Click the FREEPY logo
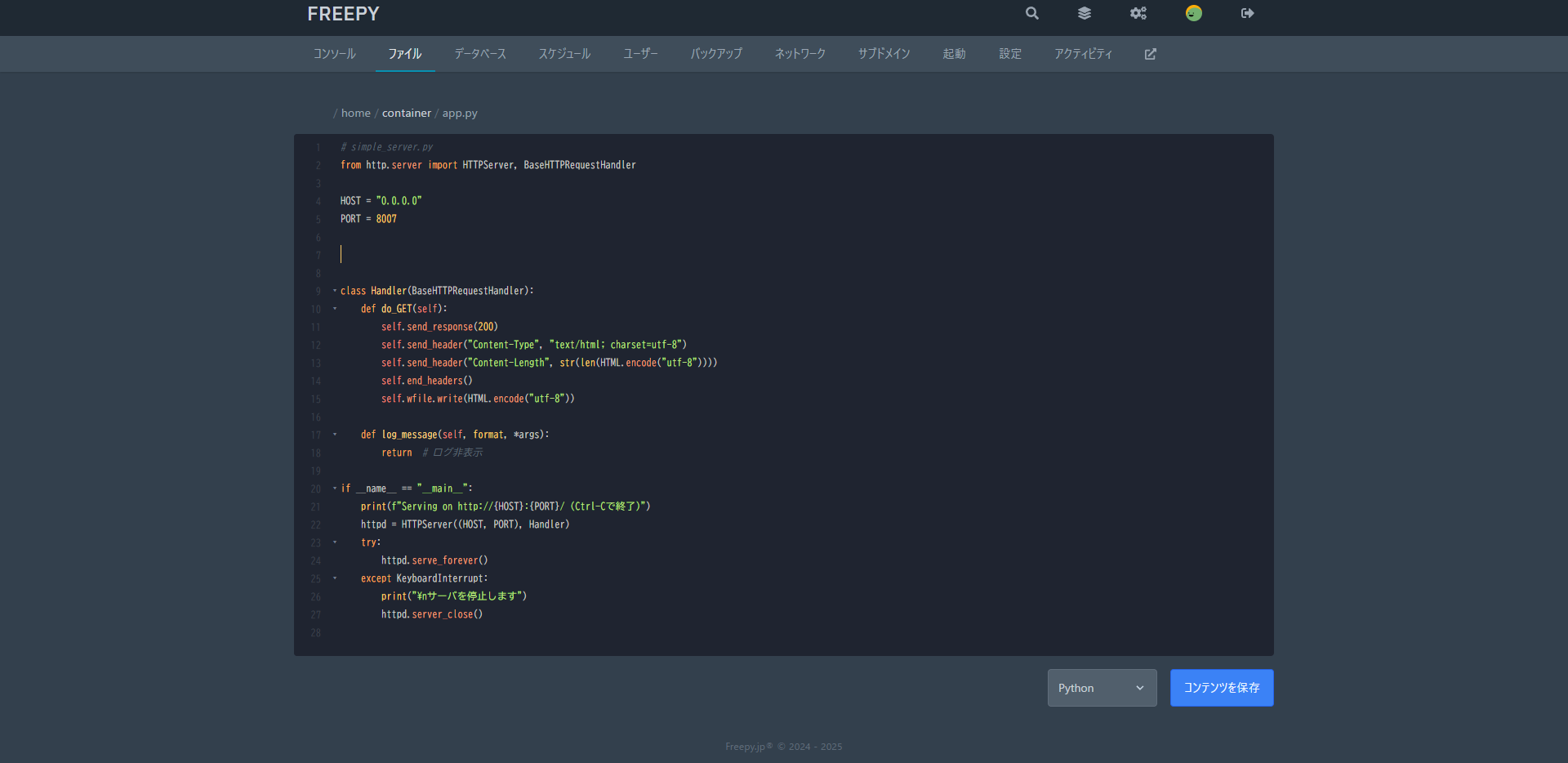The width and height of the screenshot is (1568, 763). (343, 14)
